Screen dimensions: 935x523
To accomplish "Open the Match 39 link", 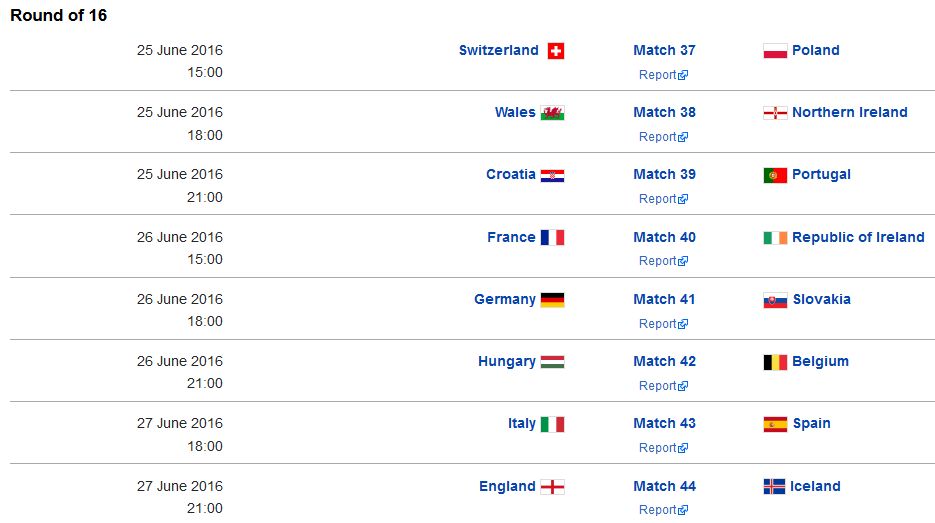I will 664,174.
